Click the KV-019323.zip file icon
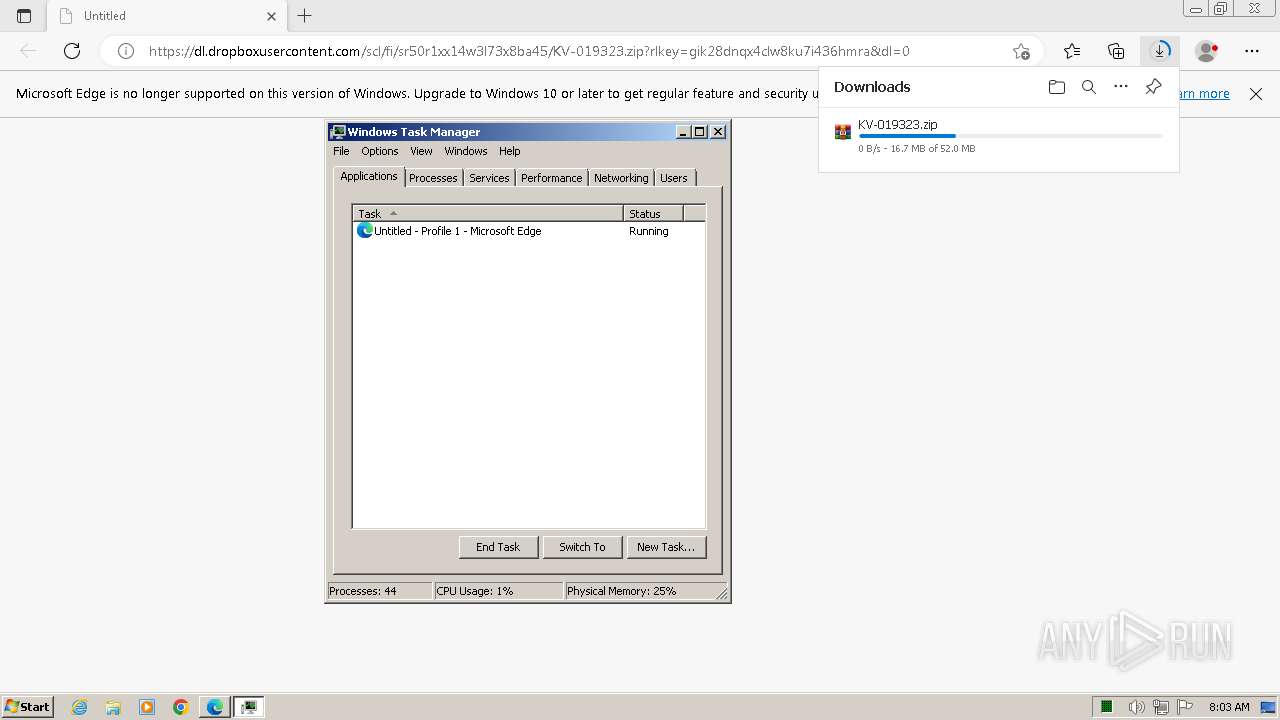The image size is (1280, 720). [843, 131]
